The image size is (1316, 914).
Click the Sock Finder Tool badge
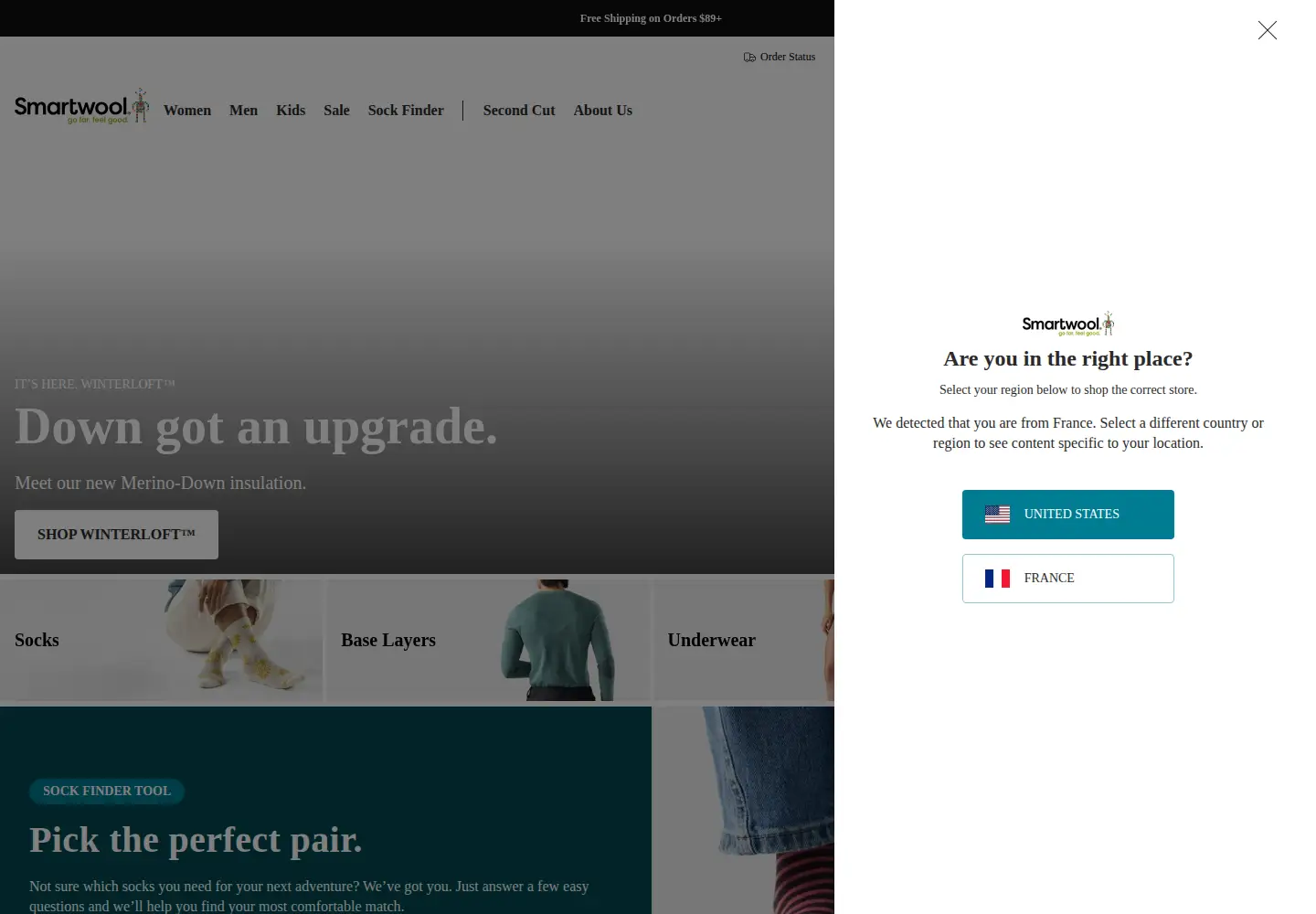[x=107, y=792]
